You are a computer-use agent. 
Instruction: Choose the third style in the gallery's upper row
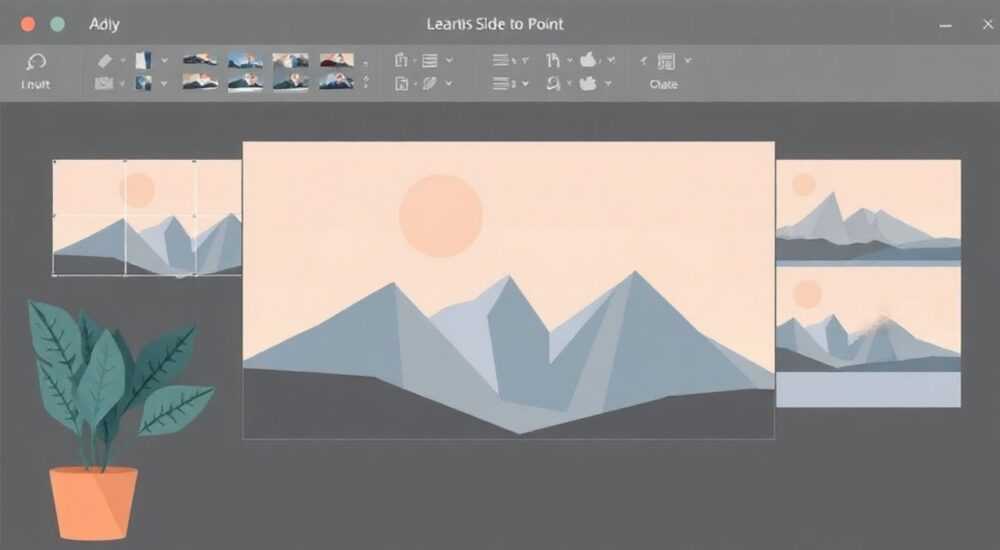point(291,60)
